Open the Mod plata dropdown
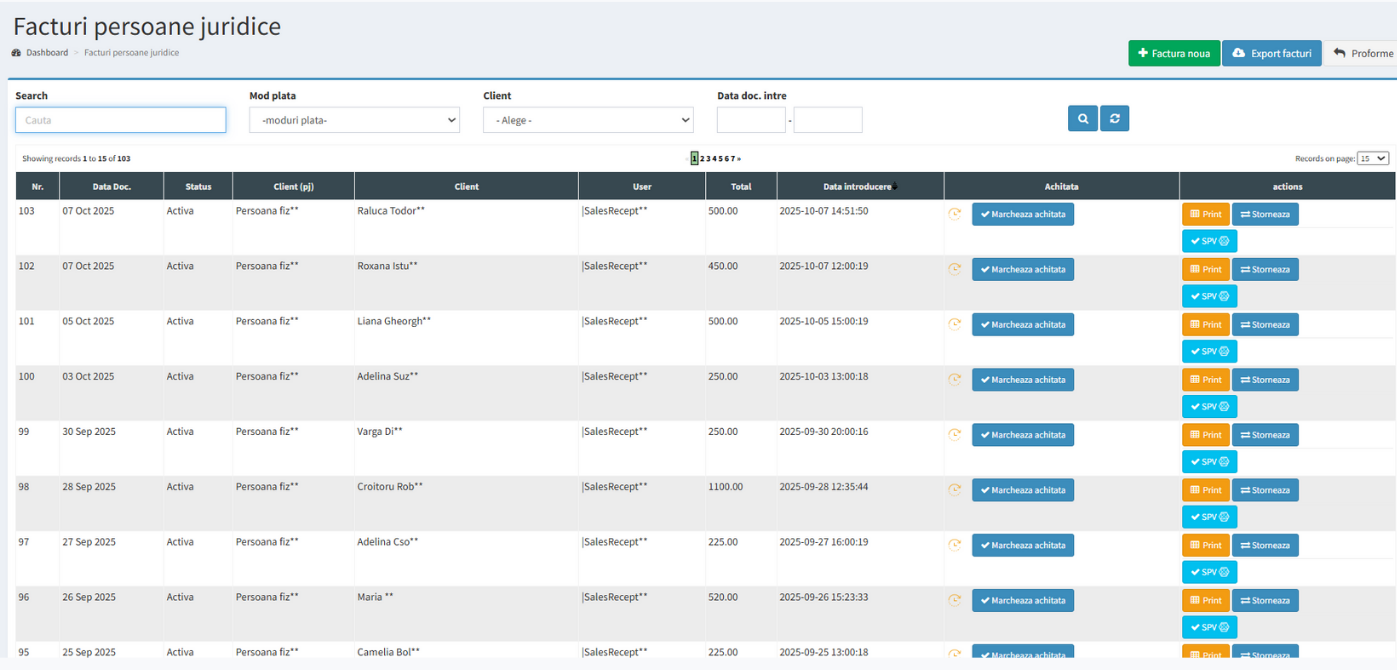This screenshot has height=670, width=1397. pos(354,120)
